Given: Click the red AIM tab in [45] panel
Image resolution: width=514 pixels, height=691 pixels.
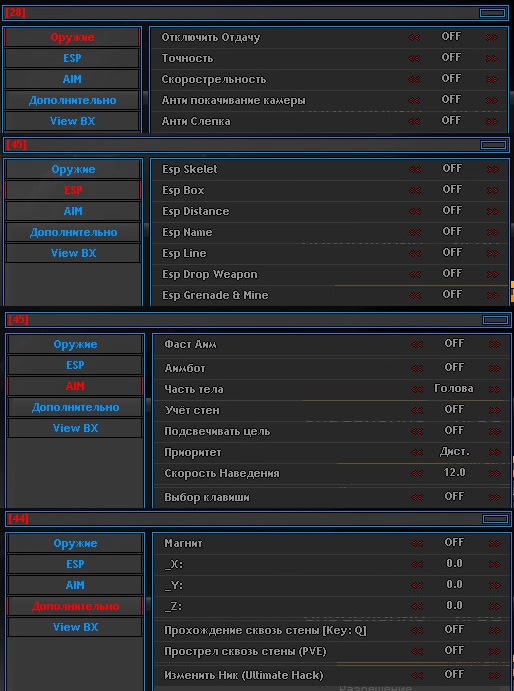Looking at the screenshot, I should [x=75, y=386].
